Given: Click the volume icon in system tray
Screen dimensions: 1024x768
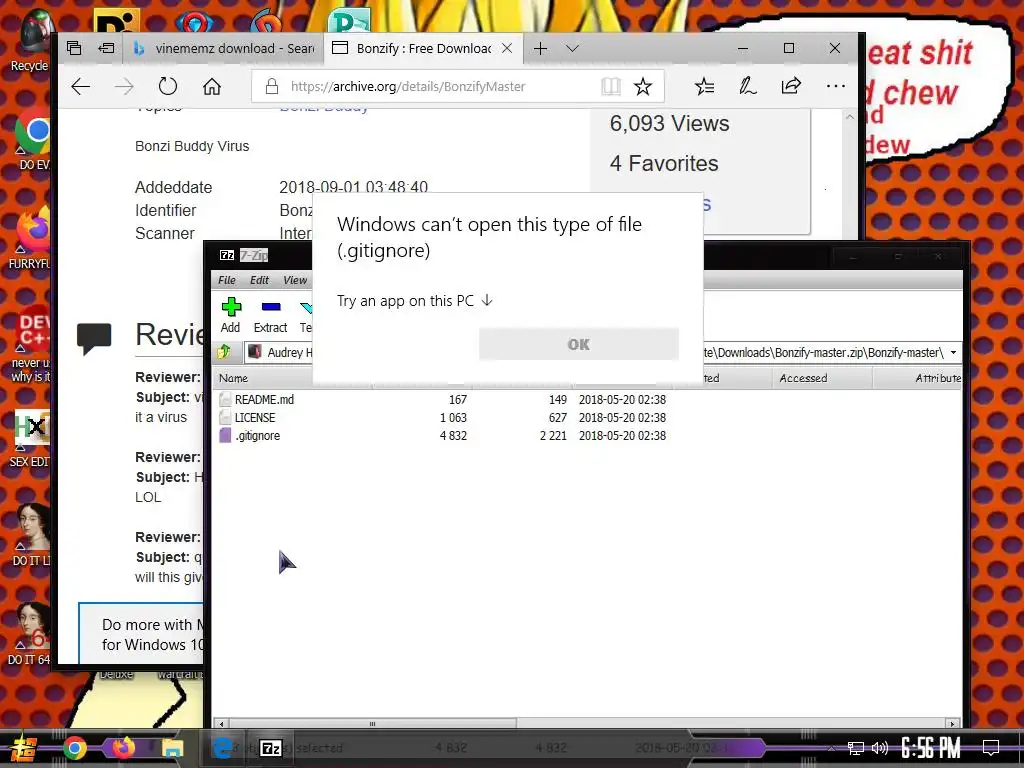Looking at the screenshot, I should [x=880, y=748].
